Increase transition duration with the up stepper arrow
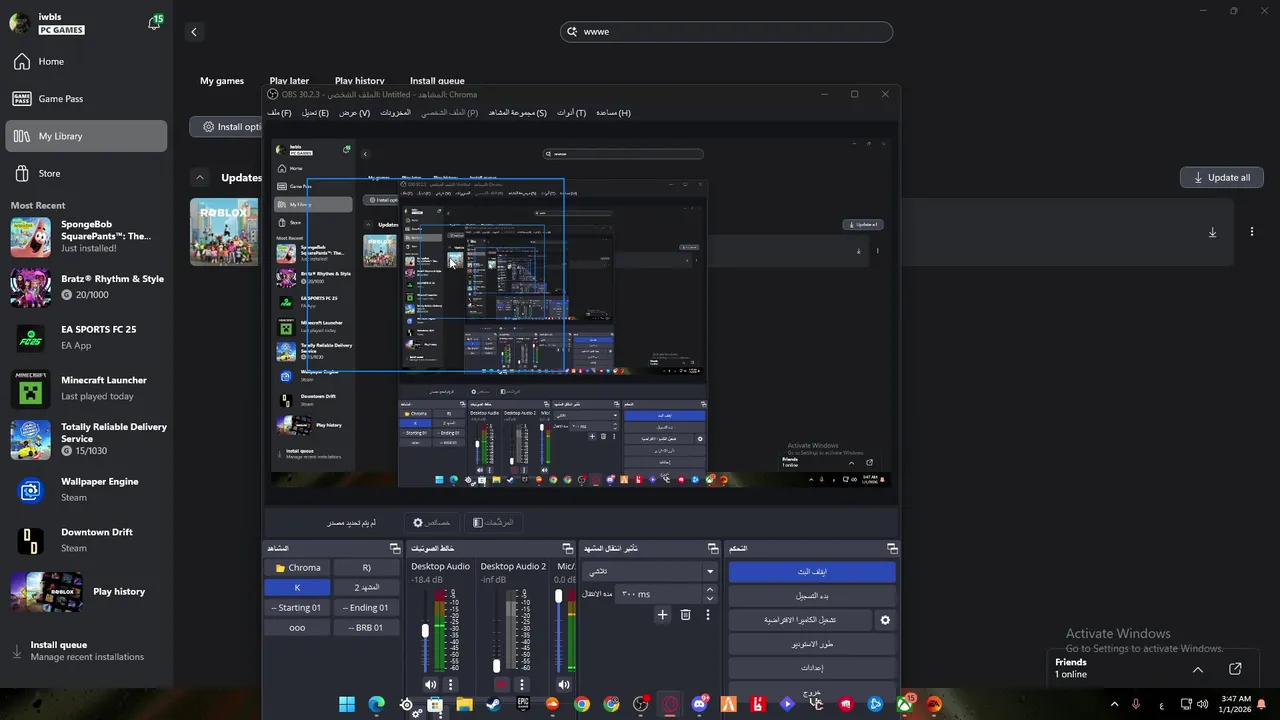The width and height of the screenshot is (1280, 720). [710, 589]
